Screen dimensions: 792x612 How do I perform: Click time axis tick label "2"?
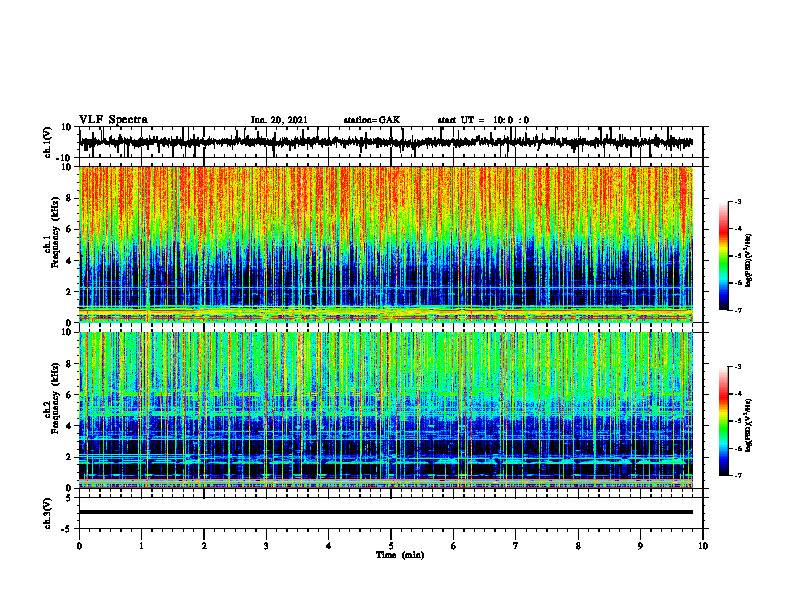(x=204, y=546)
